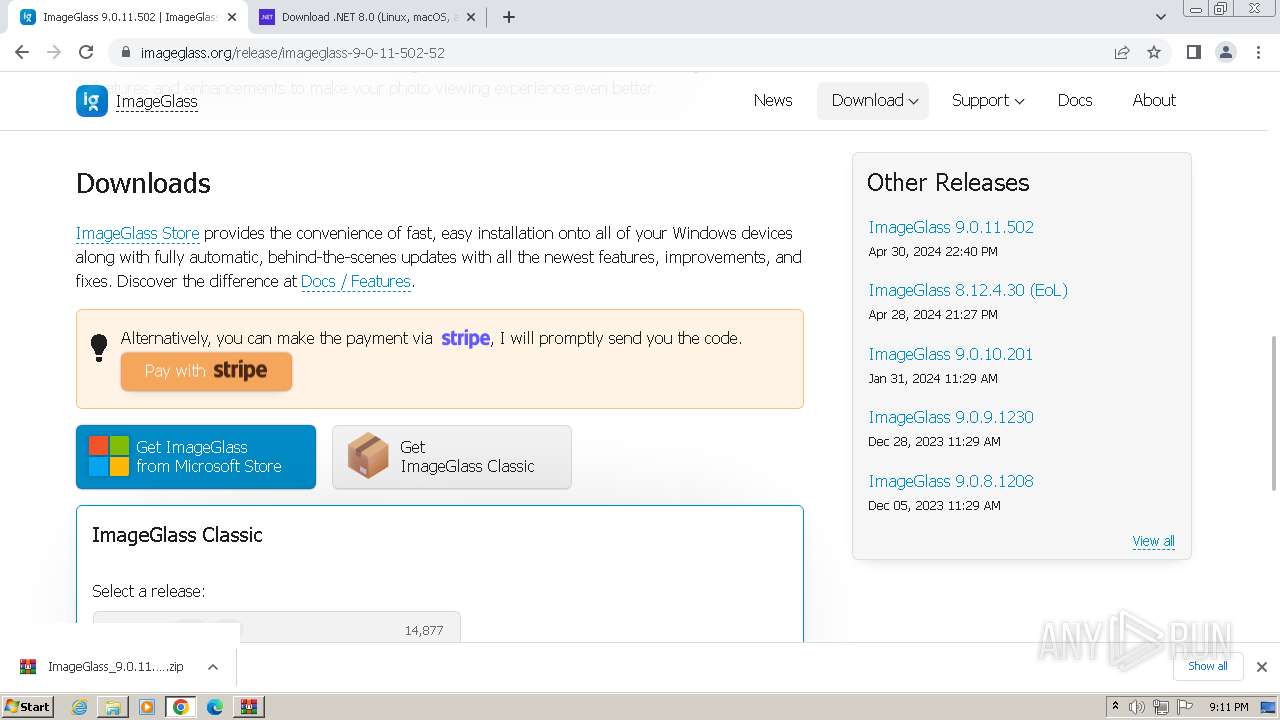Click the Show desktop button

pos(1269,707)
